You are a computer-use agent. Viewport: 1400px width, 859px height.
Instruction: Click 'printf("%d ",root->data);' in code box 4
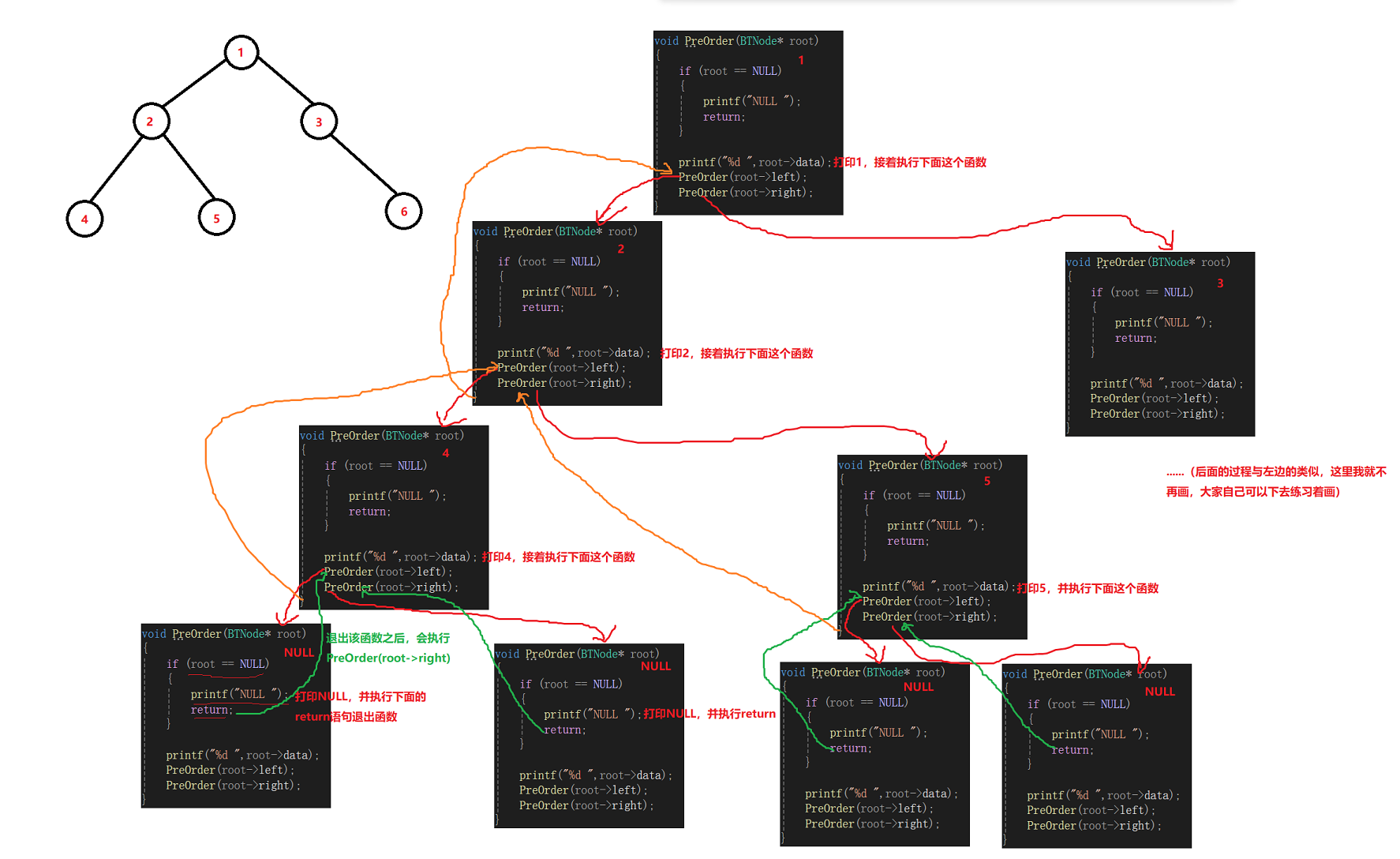pos(400,557)
